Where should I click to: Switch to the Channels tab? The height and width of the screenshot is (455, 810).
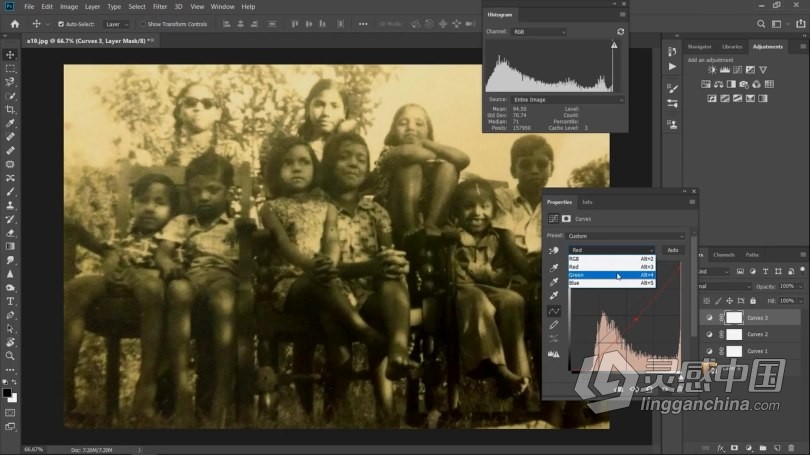point(724,255)
